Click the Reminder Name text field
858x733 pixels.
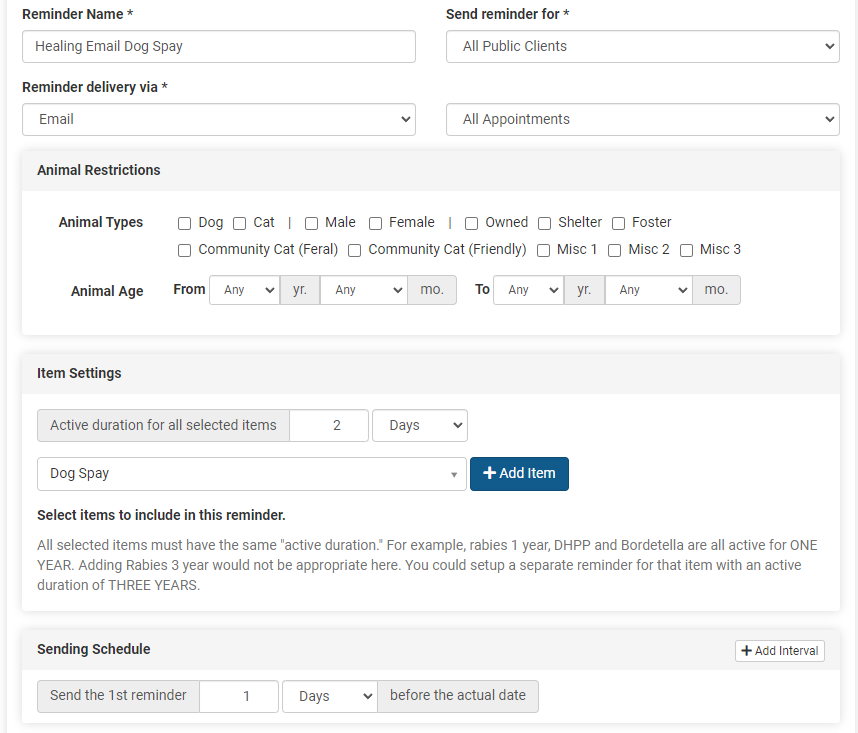218,46
